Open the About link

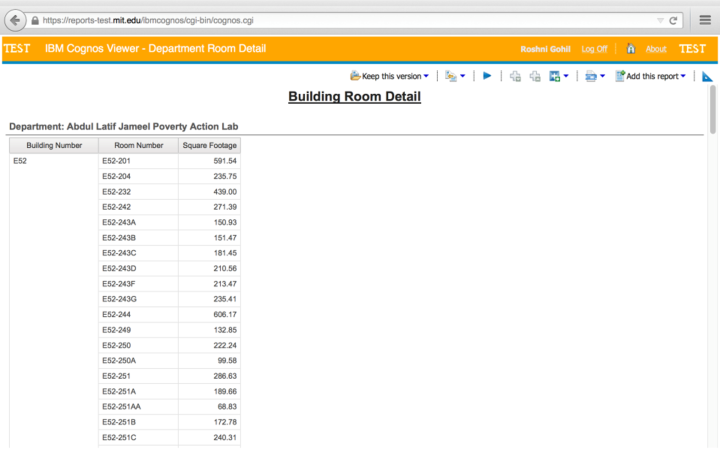656,49
